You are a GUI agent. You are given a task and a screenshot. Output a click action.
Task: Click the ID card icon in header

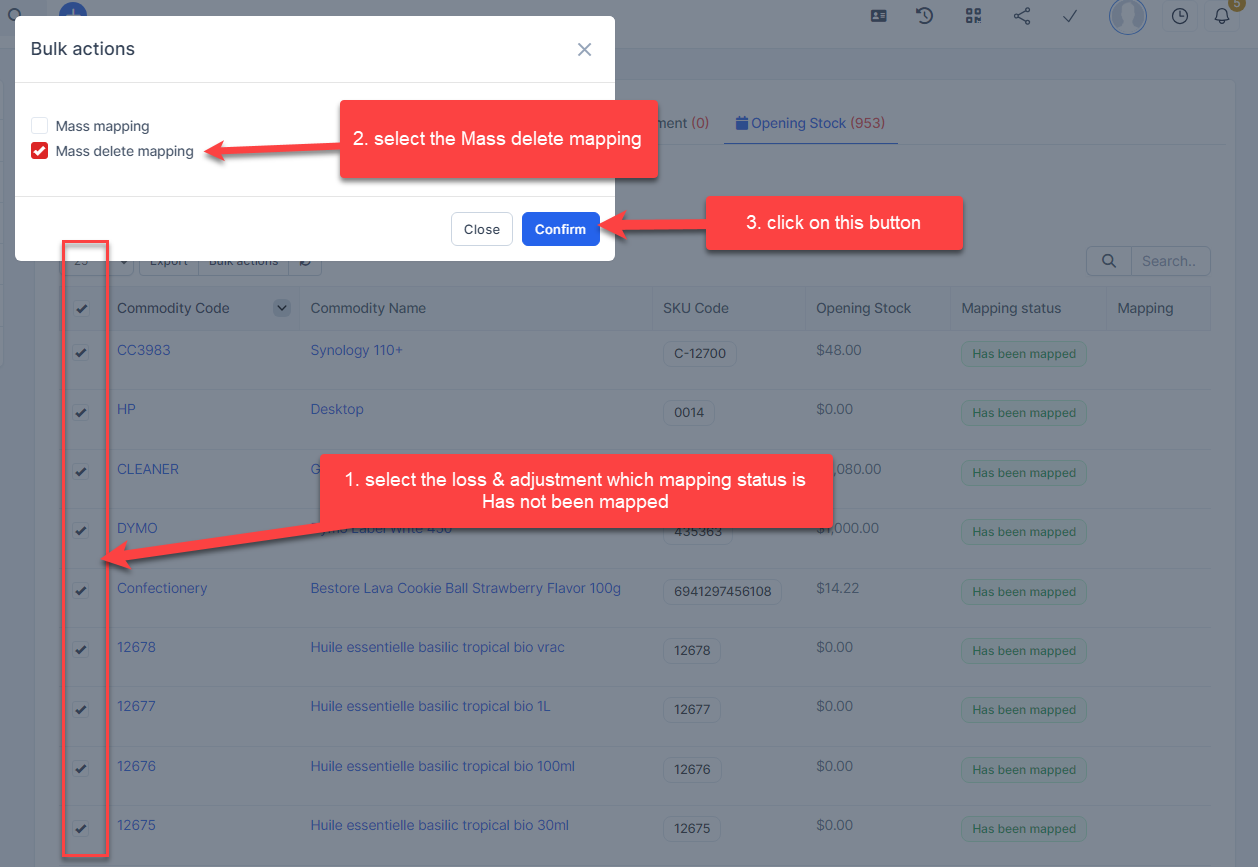pyautogui.click(x=878, y=16)
